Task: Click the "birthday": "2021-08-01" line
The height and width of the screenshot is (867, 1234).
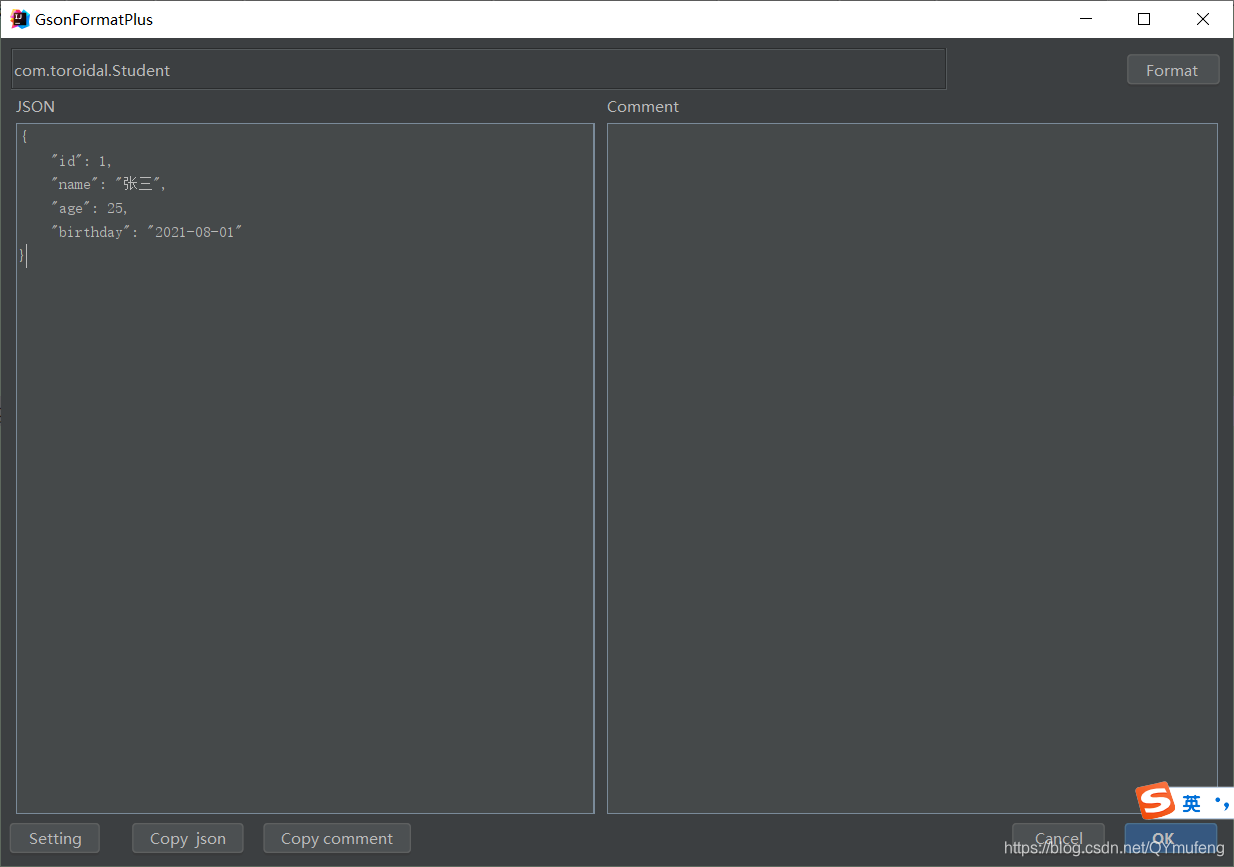Action: point(147,232)
